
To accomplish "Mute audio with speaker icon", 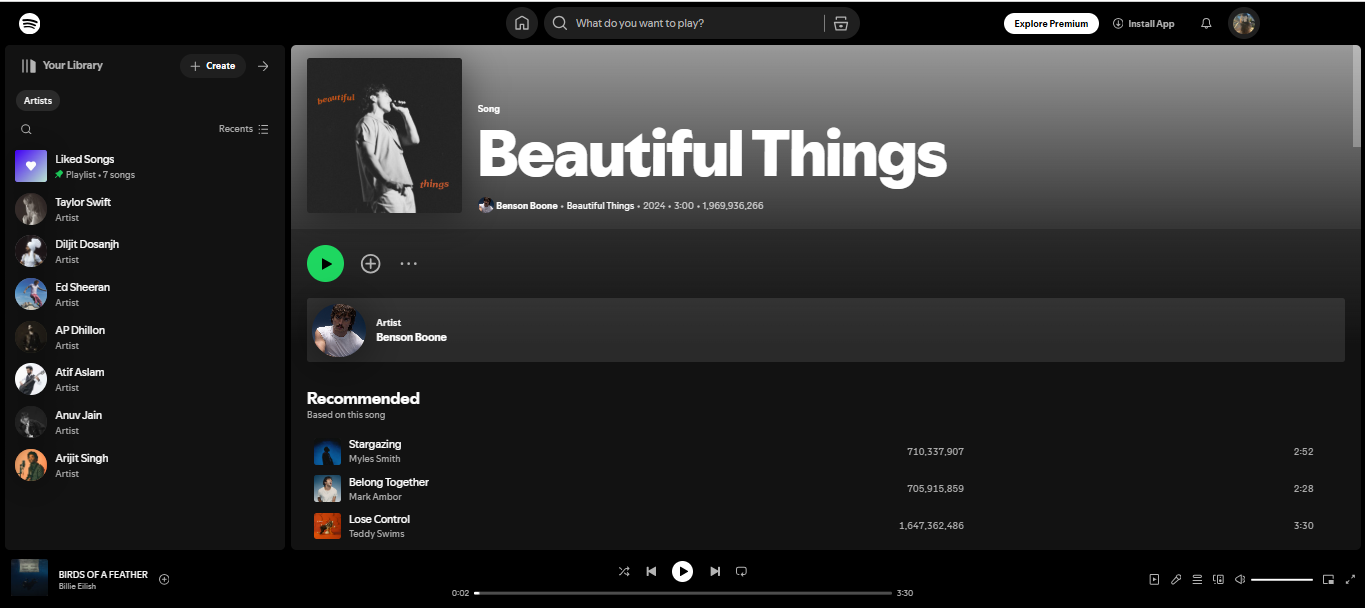I will [x=1240, y=579].
